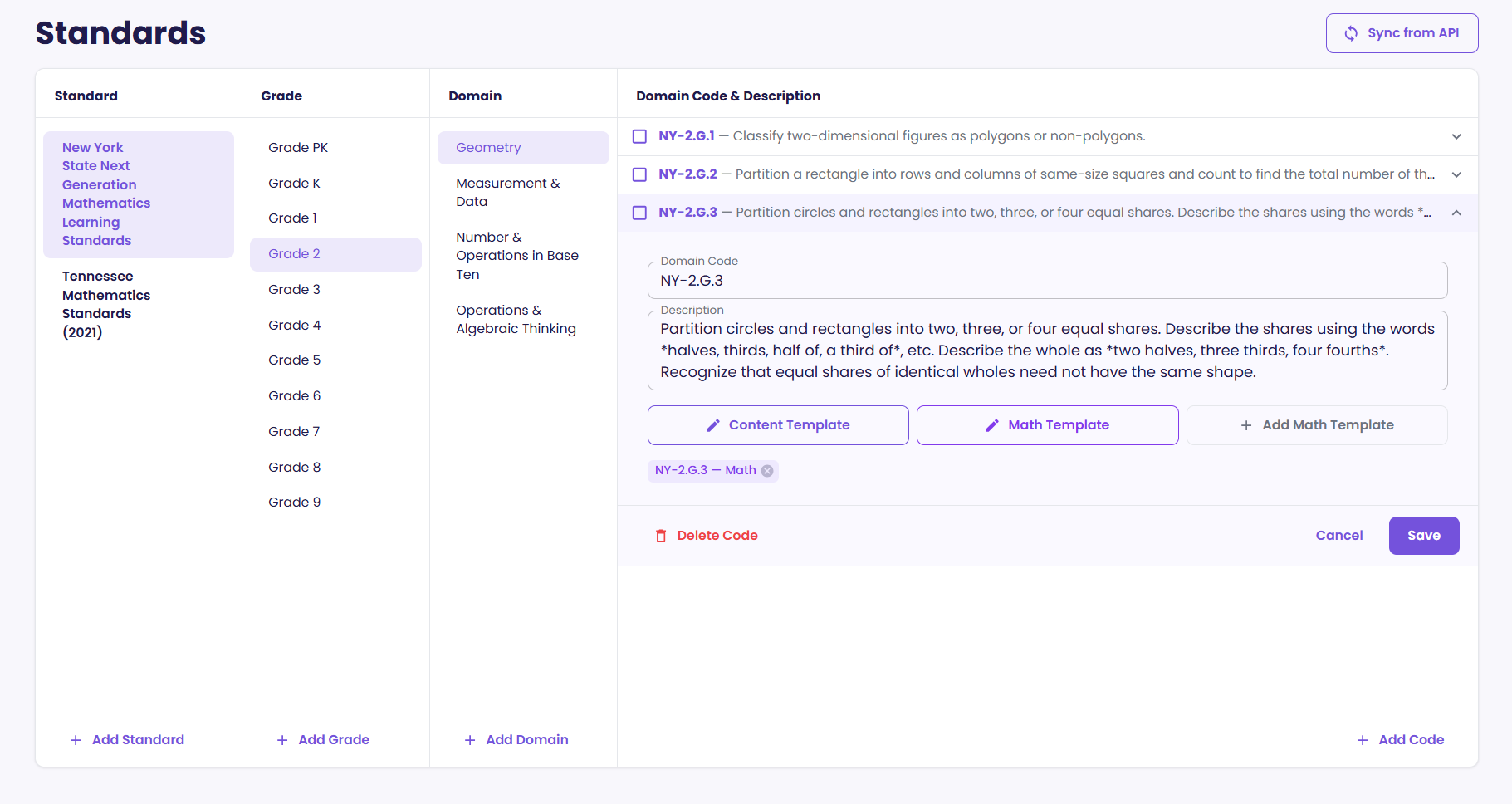Expand the NY-2.G.2 row chevron
This screenshot has height=804, width=1512.
click(1456, 174)
